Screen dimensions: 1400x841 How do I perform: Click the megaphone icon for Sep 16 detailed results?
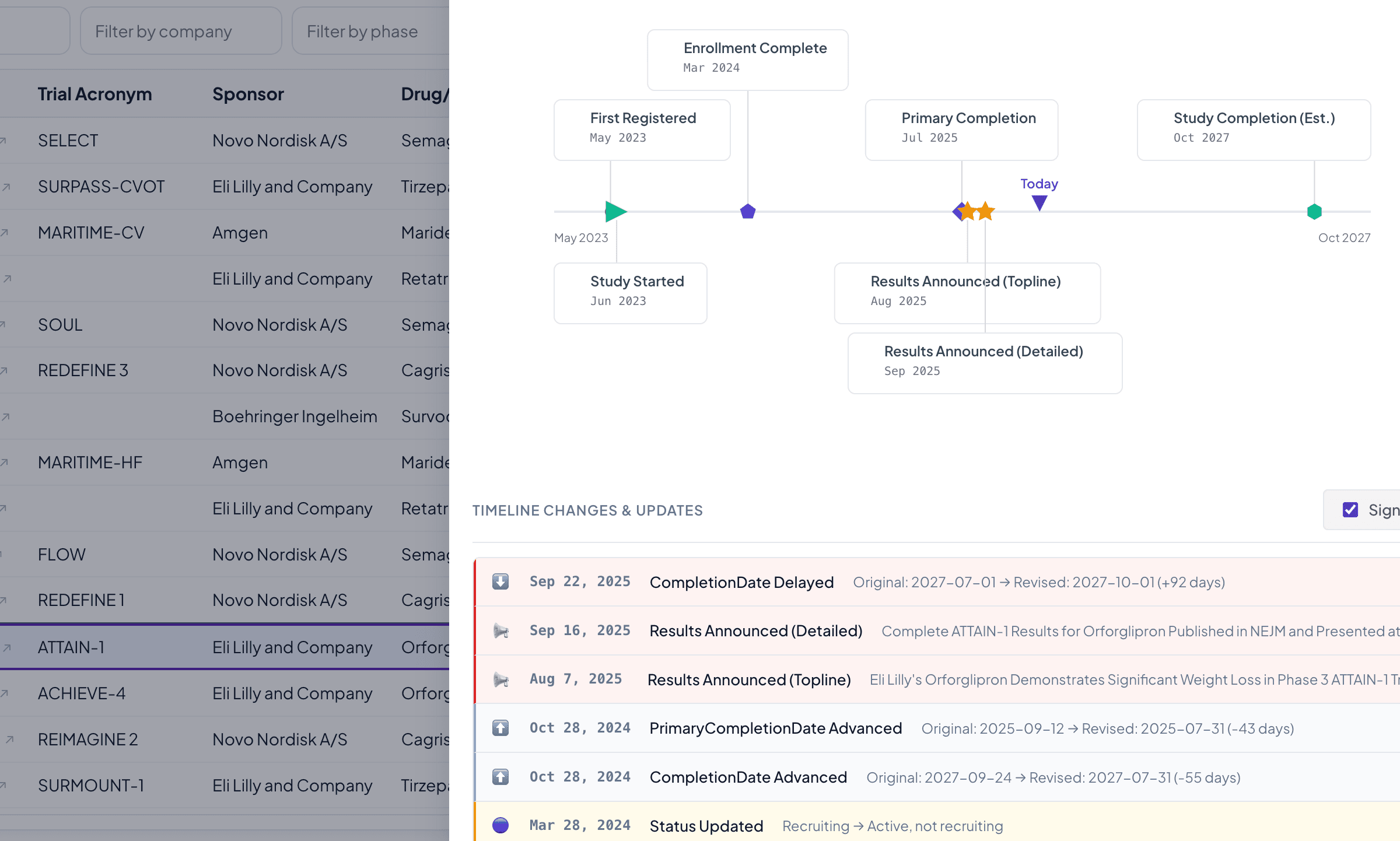[x=500, y=631]
